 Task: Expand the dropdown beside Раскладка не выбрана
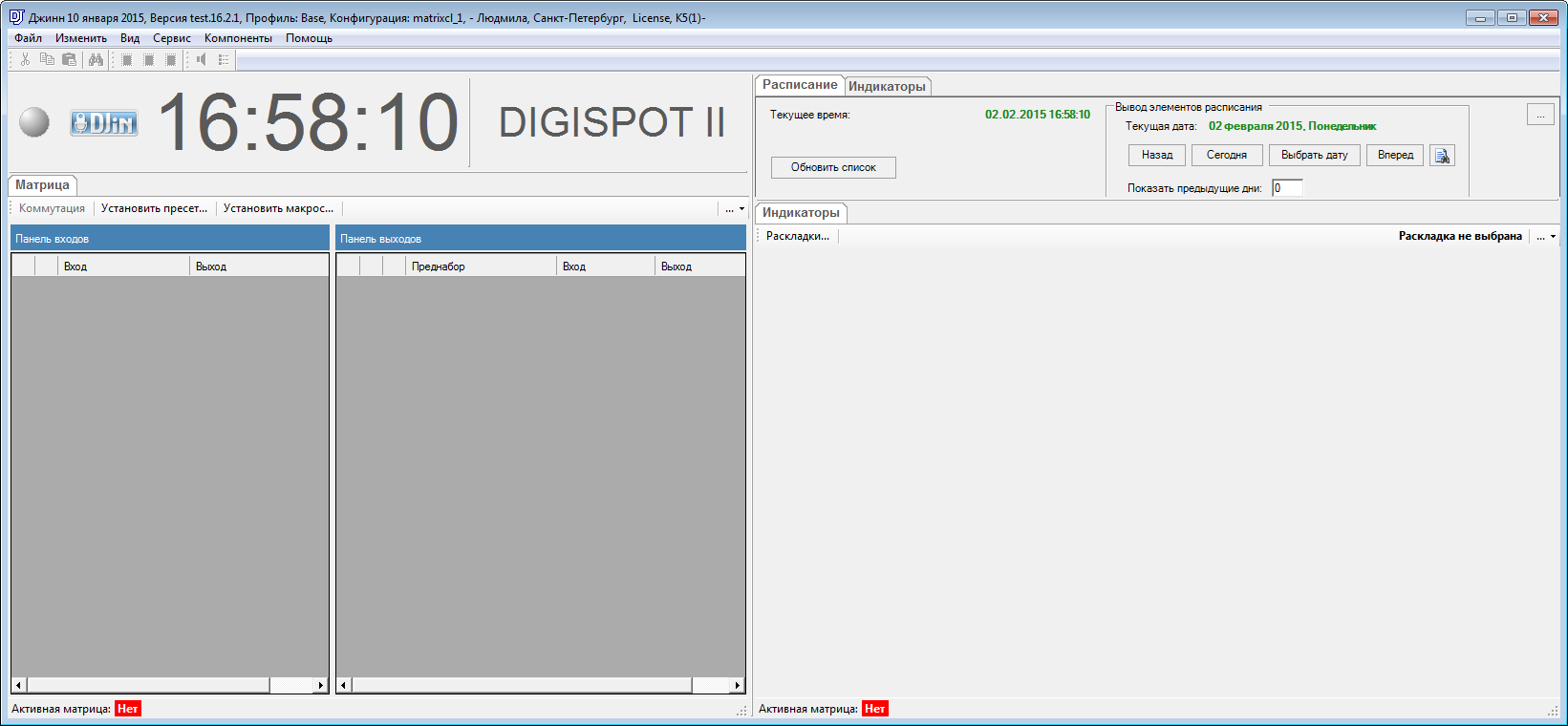tap(1546, 237)
